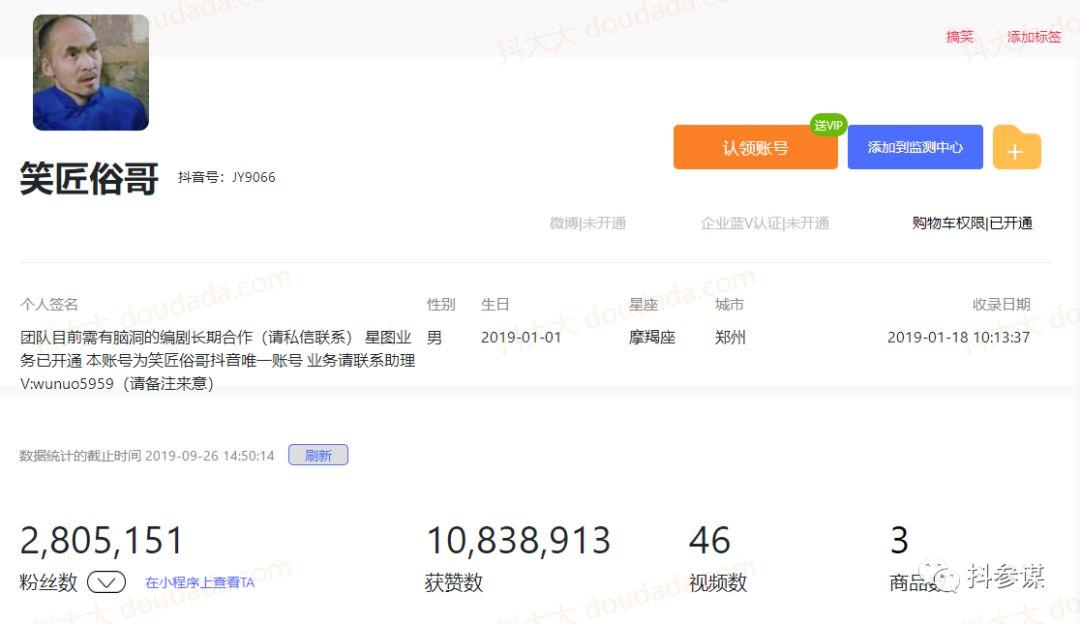Screen dimensions: 1080x624
Task: Click the likes count 10,838,913
Action: coord(516,540)
